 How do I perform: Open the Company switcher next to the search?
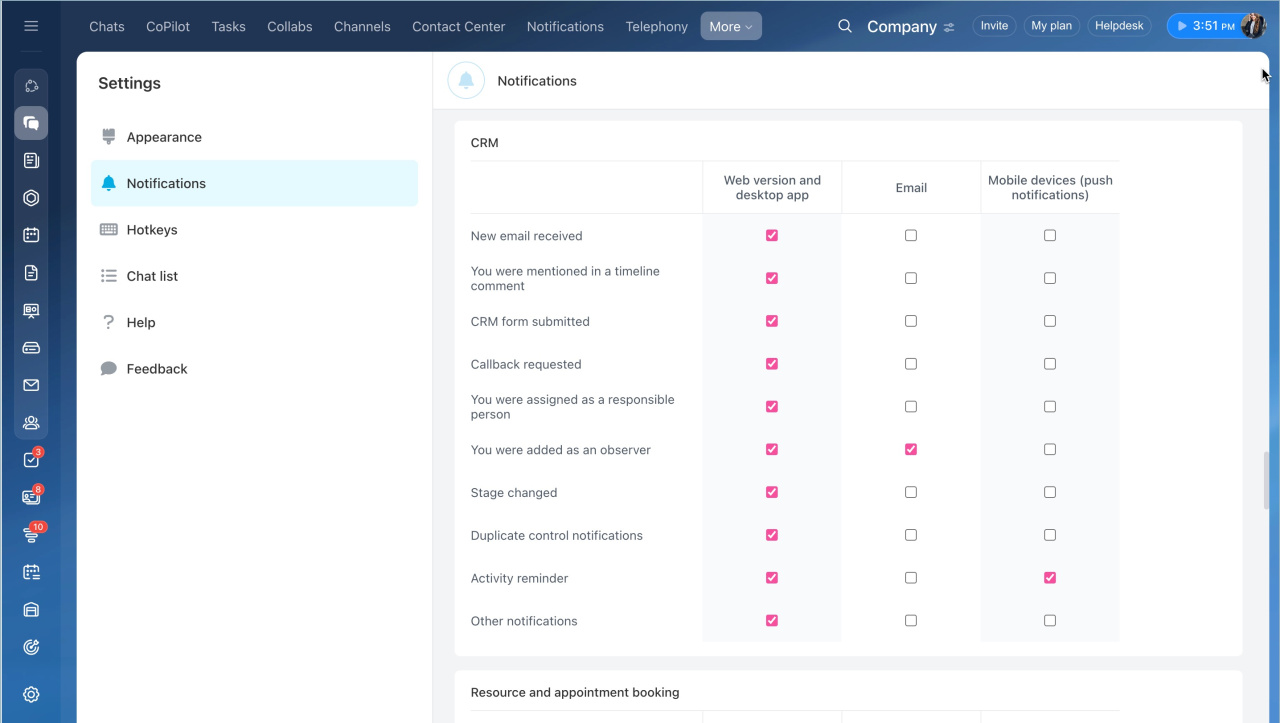910,27
